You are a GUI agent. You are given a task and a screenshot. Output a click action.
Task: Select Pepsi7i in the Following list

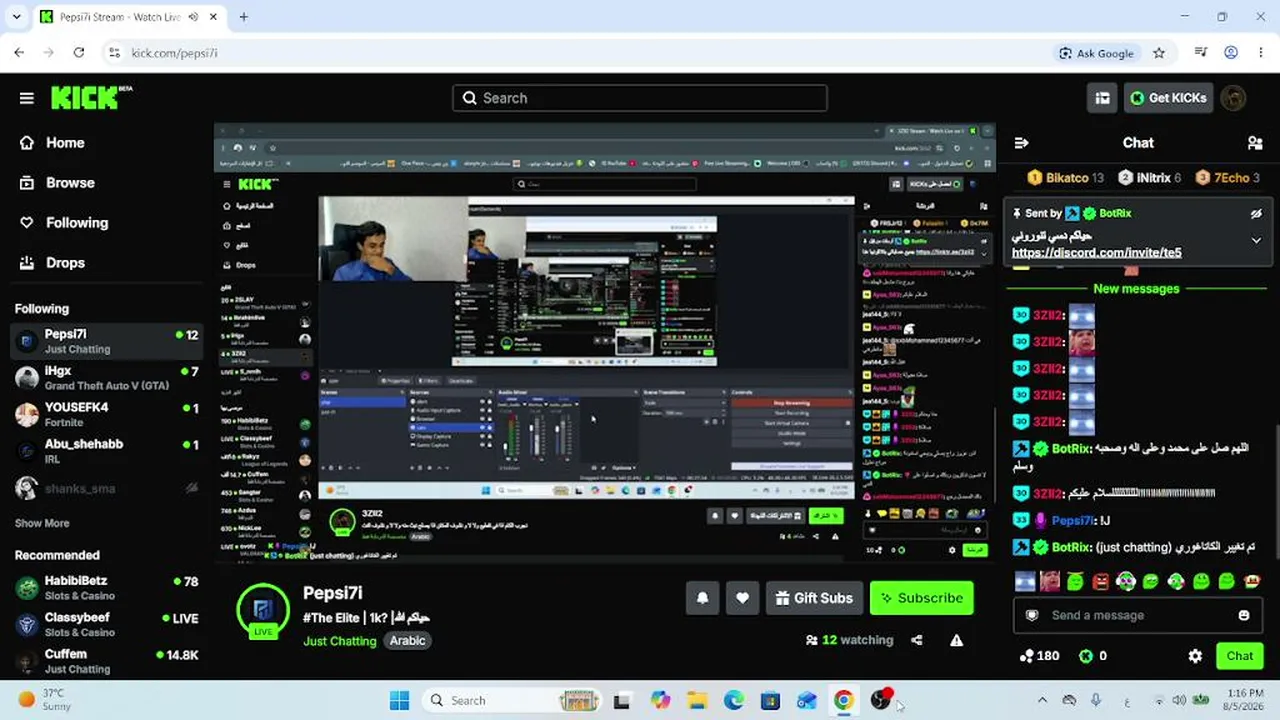pyautogui.click(x=108, y=341)
